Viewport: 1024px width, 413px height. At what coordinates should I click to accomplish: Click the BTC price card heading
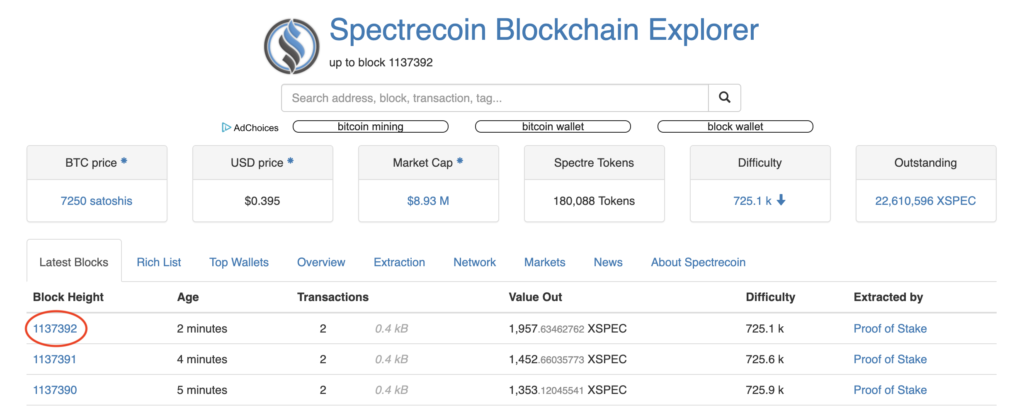[91, 163]
